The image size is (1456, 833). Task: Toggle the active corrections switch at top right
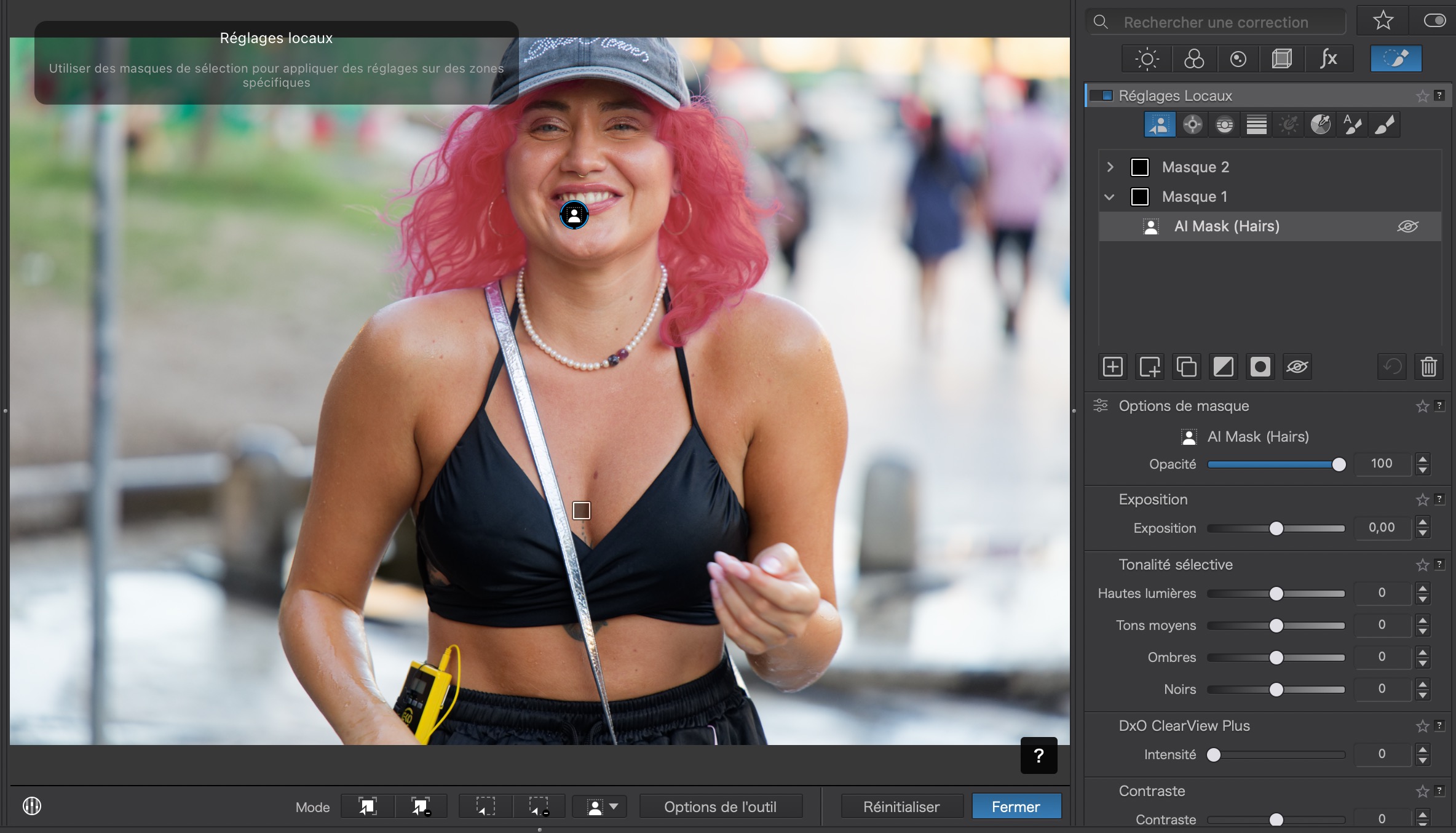[1434, 21]
